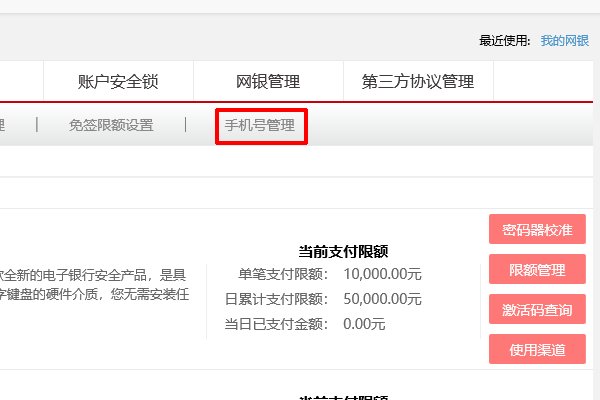Open 第三方协议管理 tab
The width and height of the screenshot is (600, 400).
click(418, 81)
